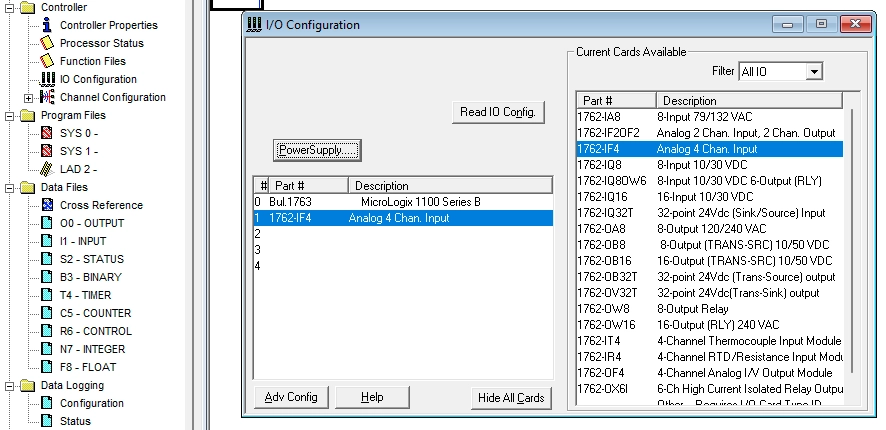Click the Read IO Config. button
The width and height of the screenshot is (886, 430).
[x=498, y=112]
